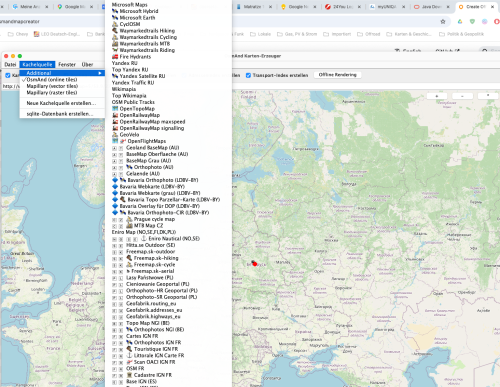The height and width of the screenshot is (387, 500).
Task: Click the red marker on the map
Action: coord(255,264)
